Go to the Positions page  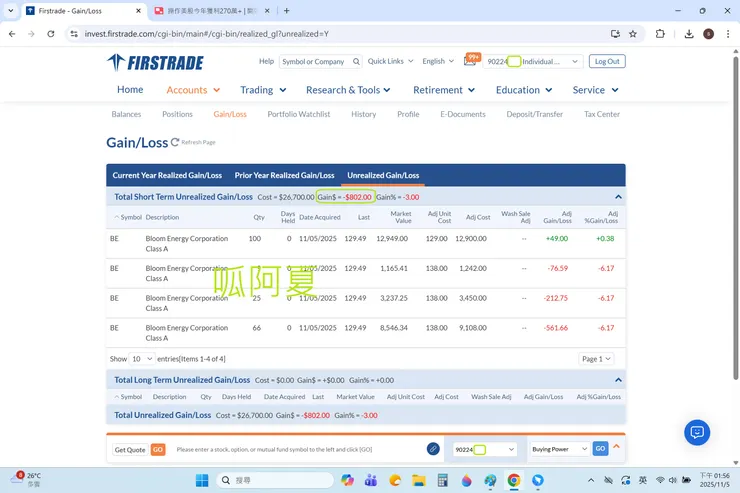click(x=177, y=114)
